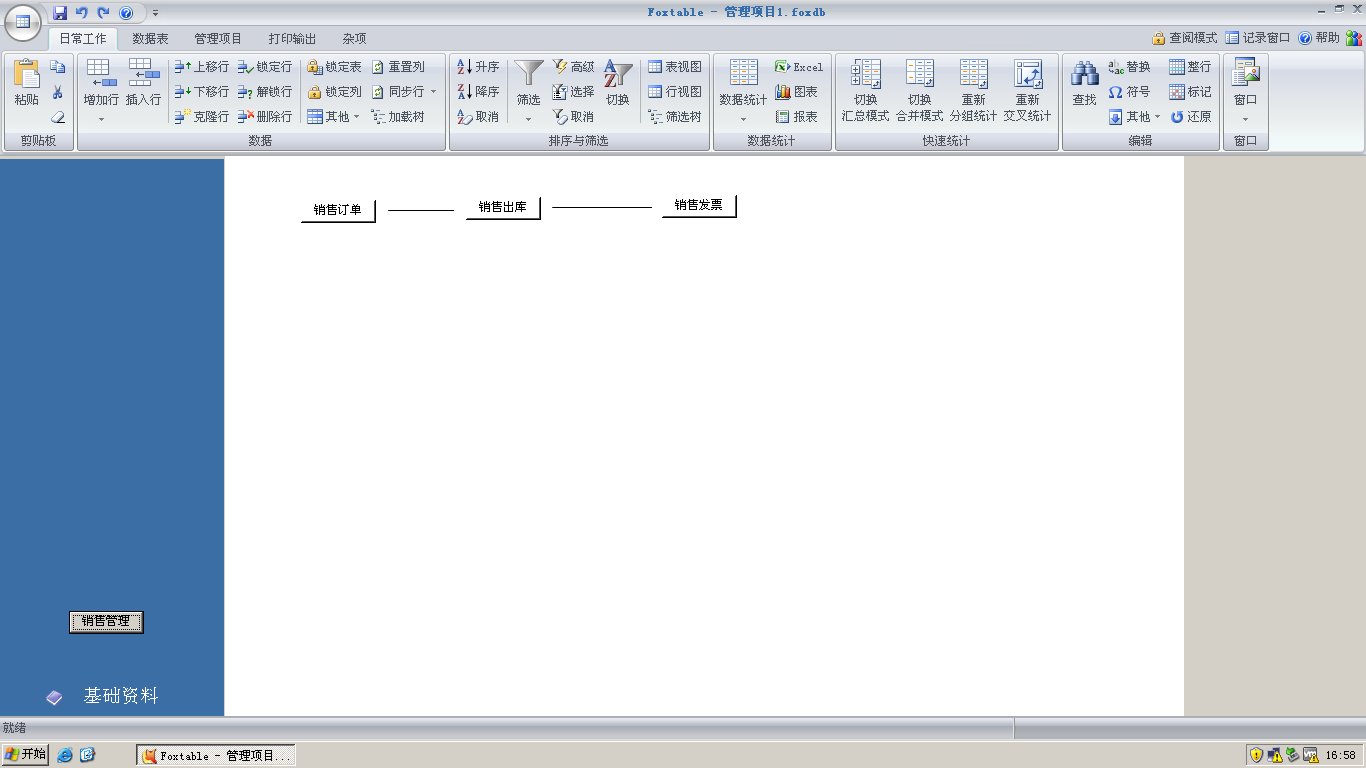Click the Load Tree (加载树) button
This screenshot has height=768, width=1366.
398,117
